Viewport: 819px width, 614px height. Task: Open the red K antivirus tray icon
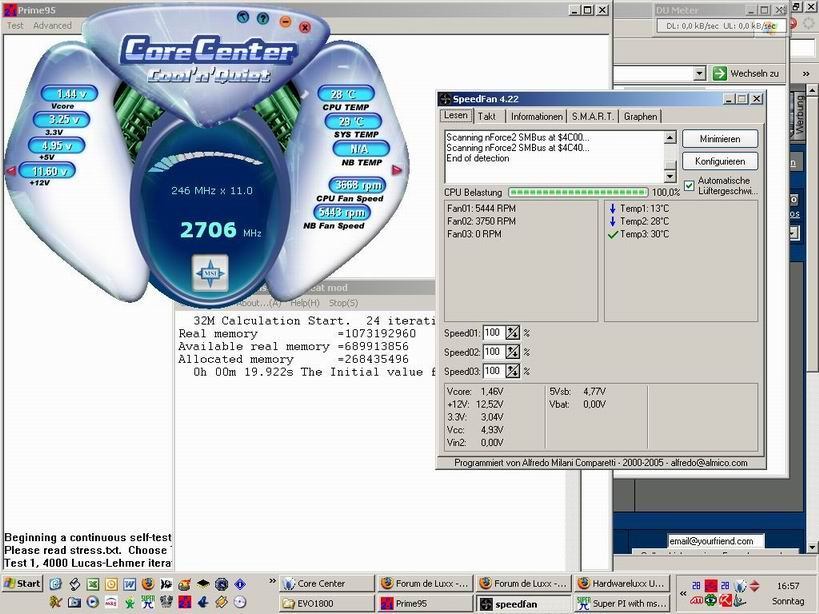pos(726,601)
